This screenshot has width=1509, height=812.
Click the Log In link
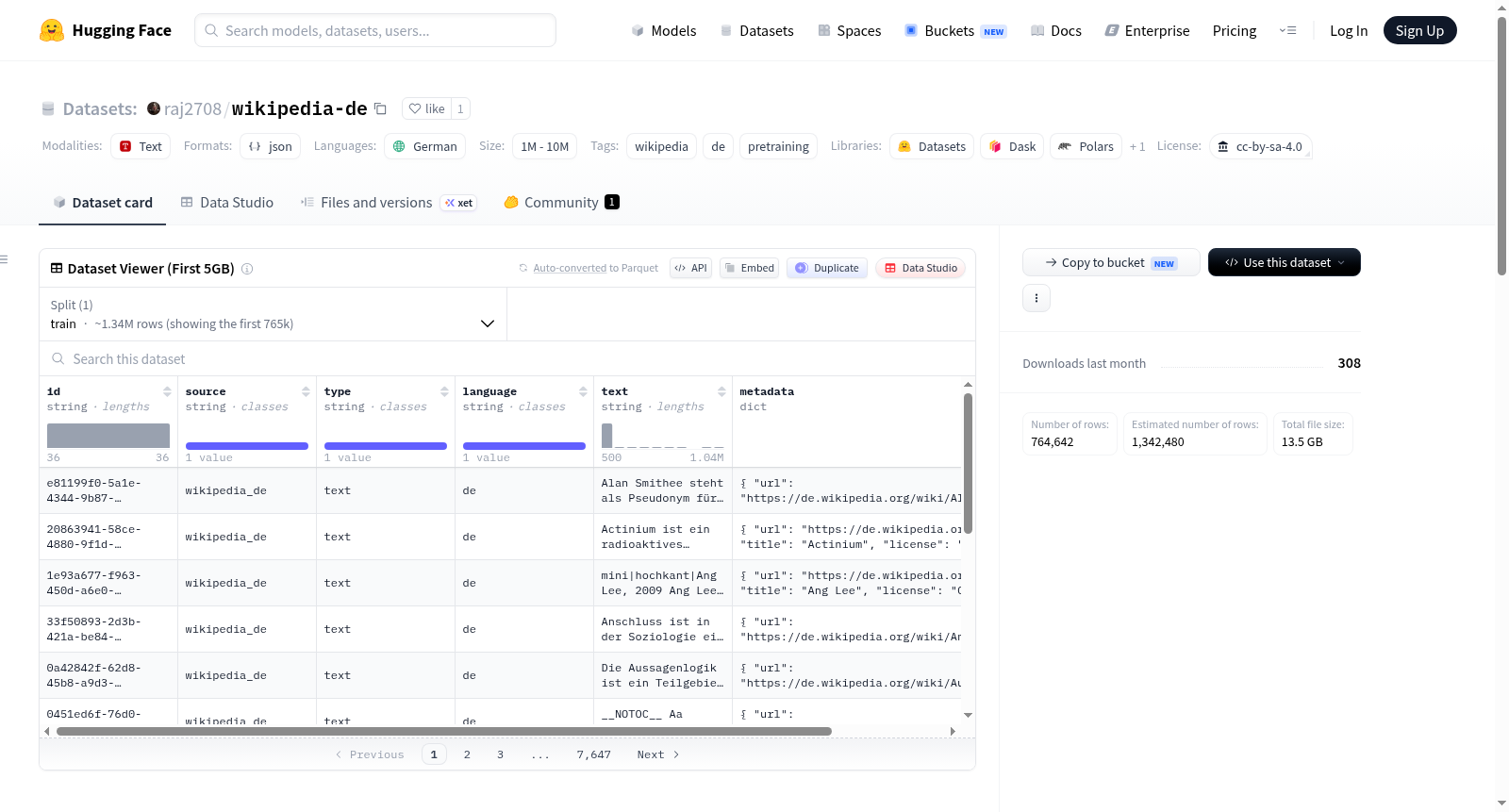click(1349, 30)
